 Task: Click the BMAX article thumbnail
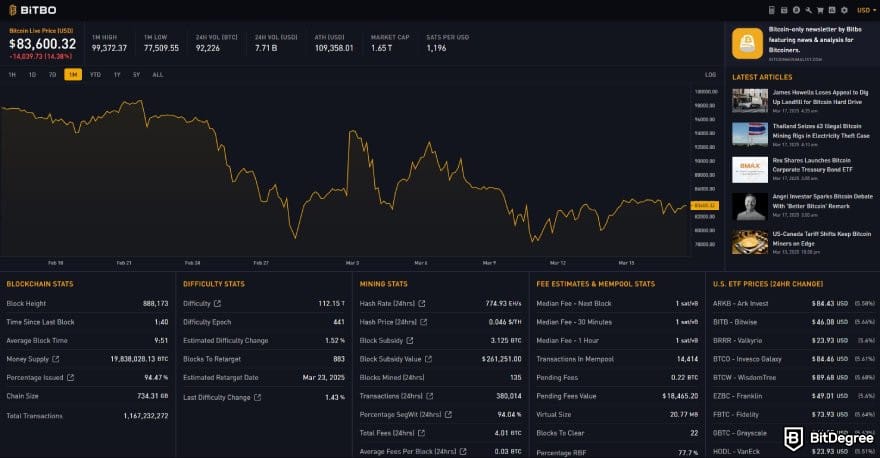tap(750, 170)
